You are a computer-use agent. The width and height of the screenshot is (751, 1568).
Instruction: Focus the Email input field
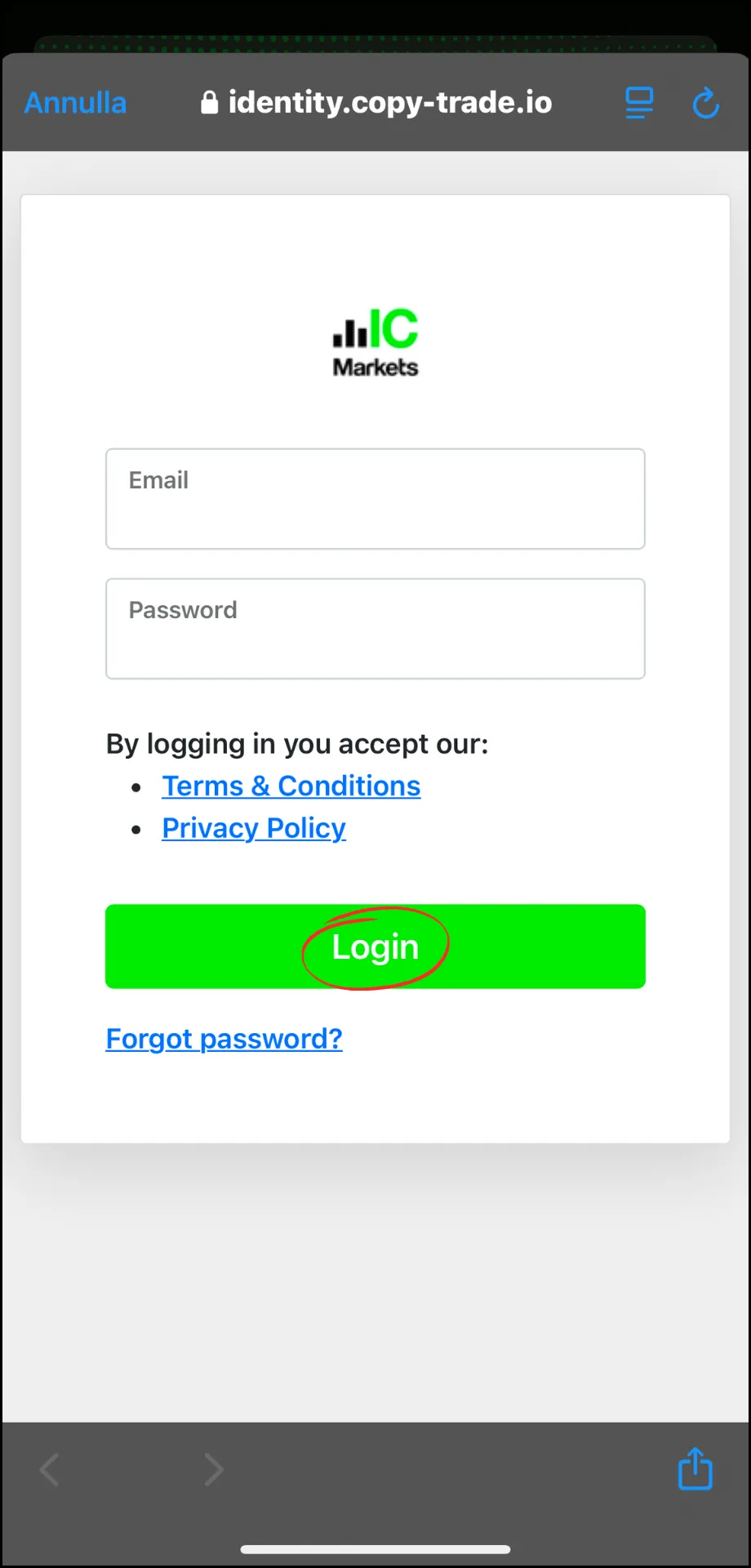375,499
